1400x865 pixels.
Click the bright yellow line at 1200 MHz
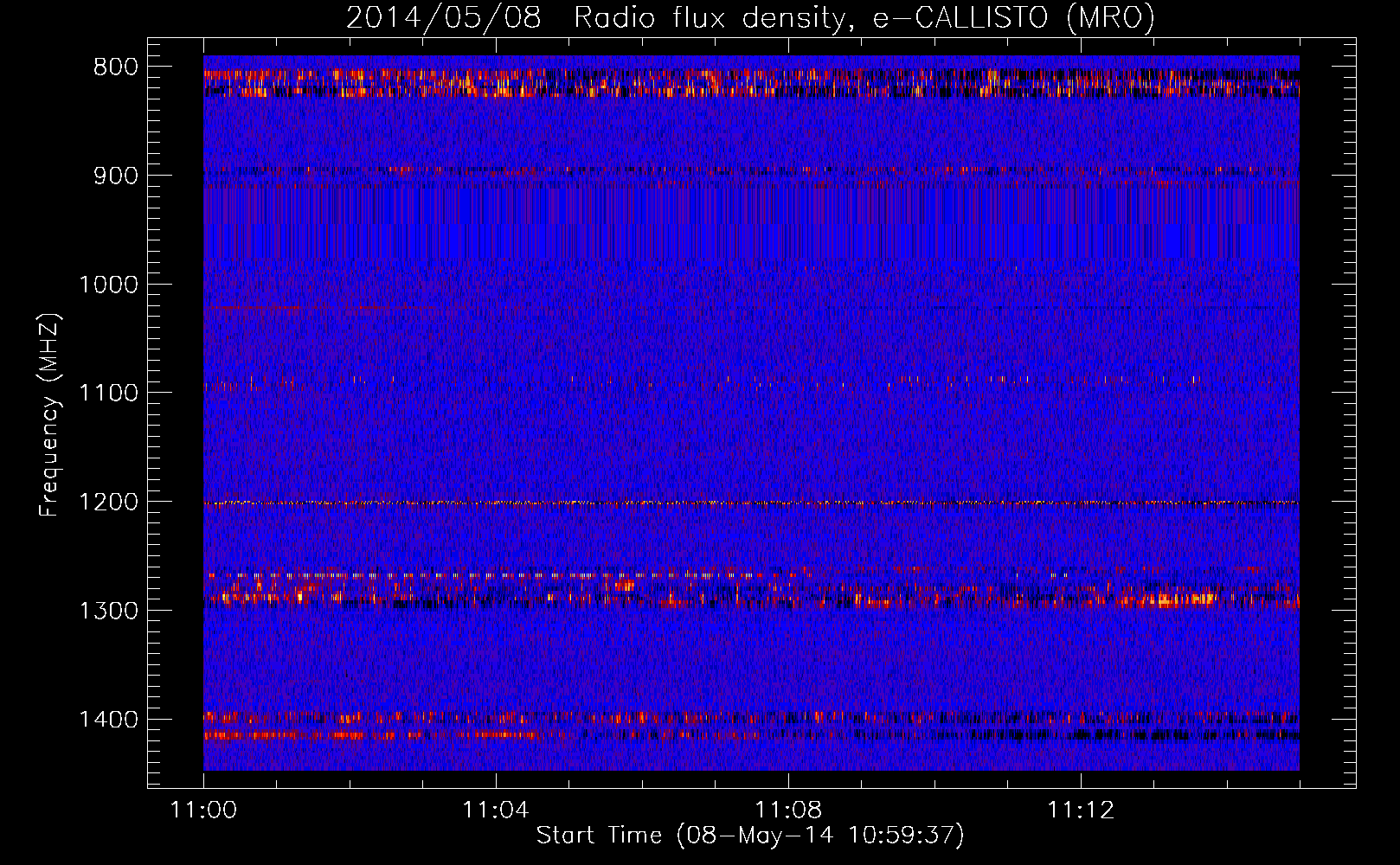pyautogui.click(x=751, y=503)
